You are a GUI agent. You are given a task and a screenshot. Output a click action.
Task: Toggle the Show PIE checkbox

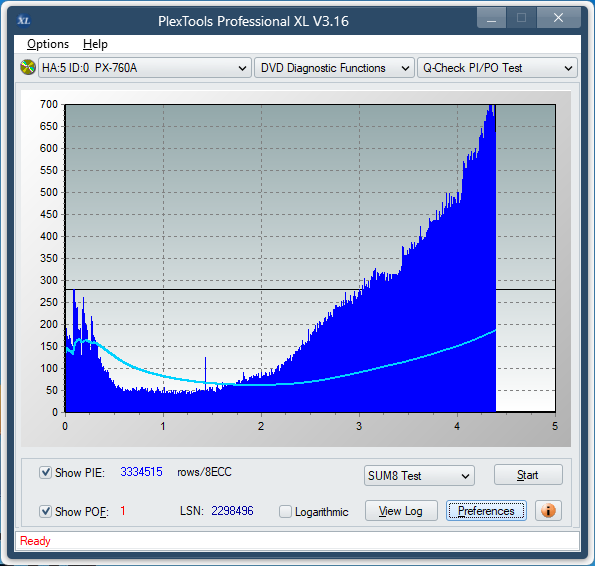coord(46,473)
